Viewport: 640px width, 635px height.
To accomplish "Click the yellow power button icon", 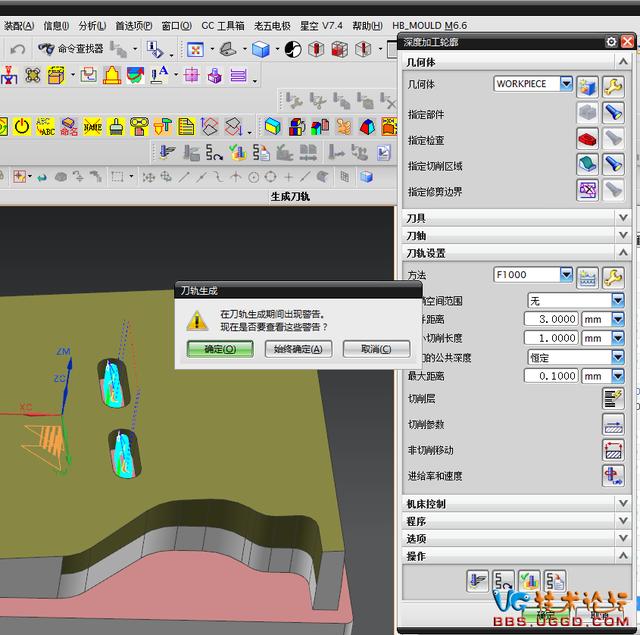I will pyautogui.click(x=22, y=127).
